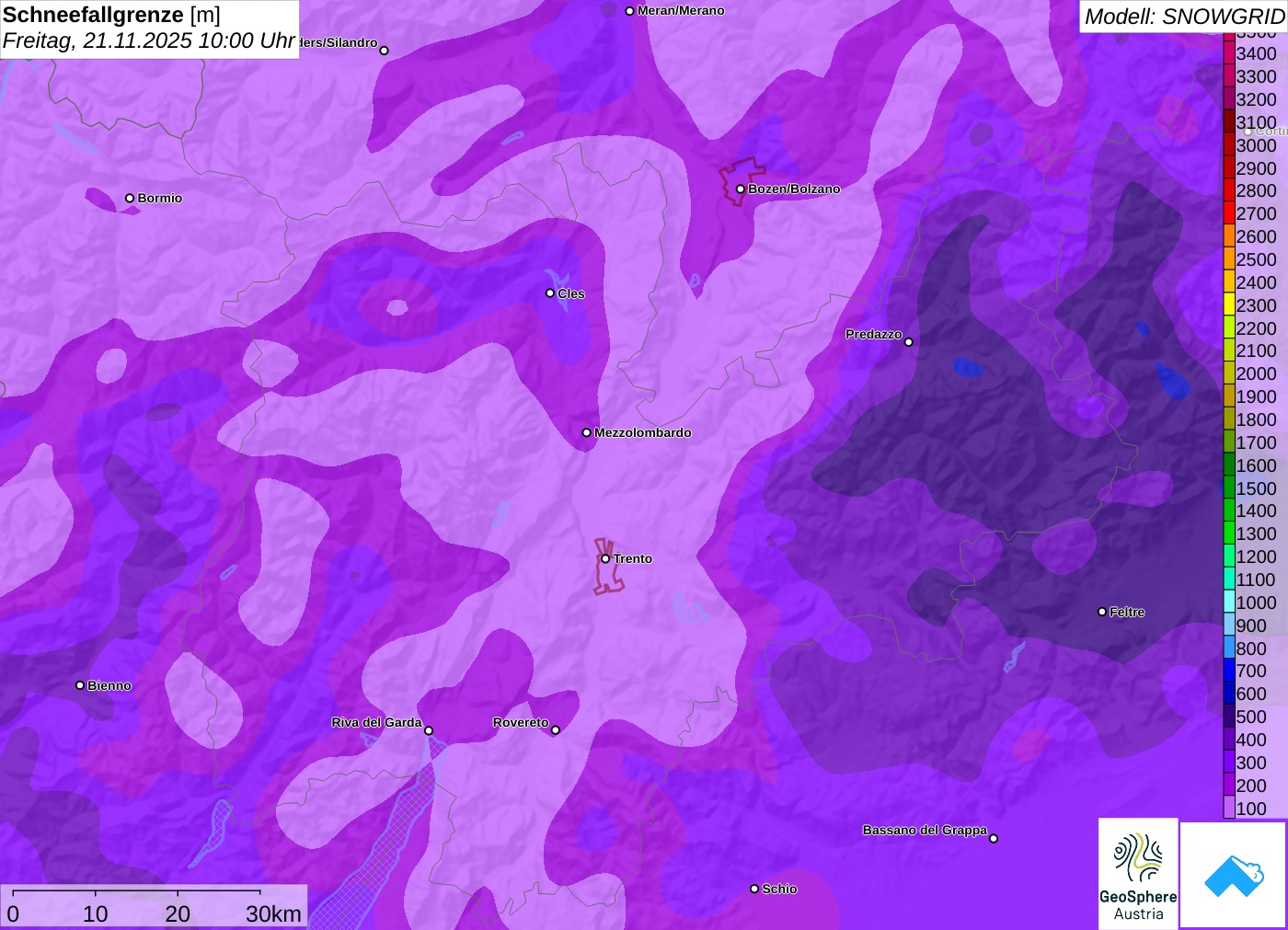Click the 30km scale bar label
The width and height of the screenshot is (1288, 930).
[273, 913]
